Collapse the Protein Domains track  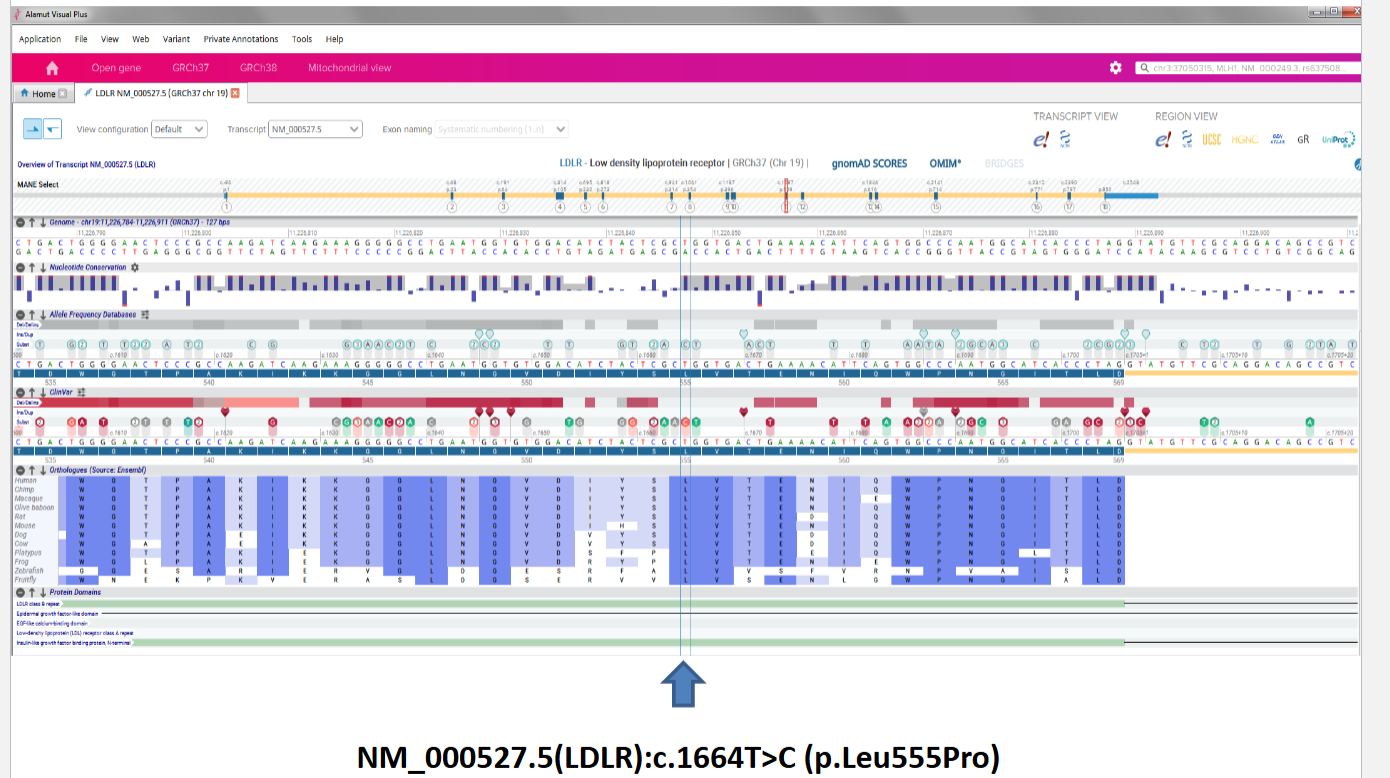coord(20,593)
